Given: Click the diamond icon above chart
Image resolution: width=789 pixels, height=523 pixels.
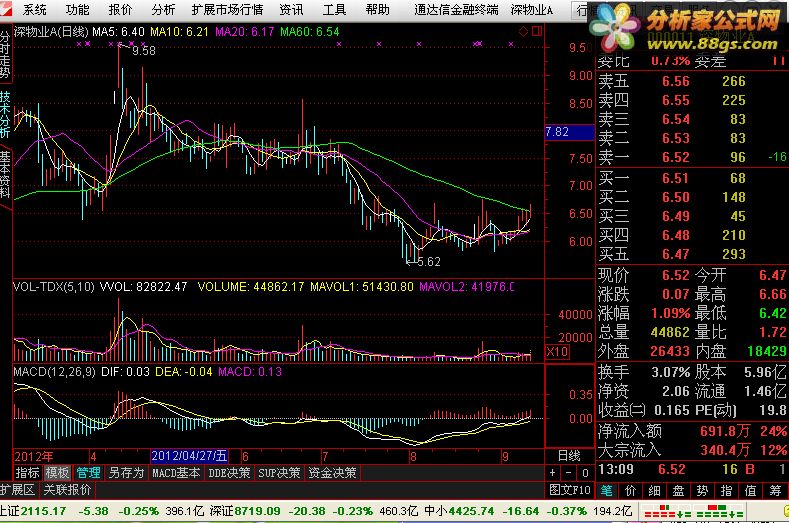Looking at the screenshot, I should click(x=523, y=32).
